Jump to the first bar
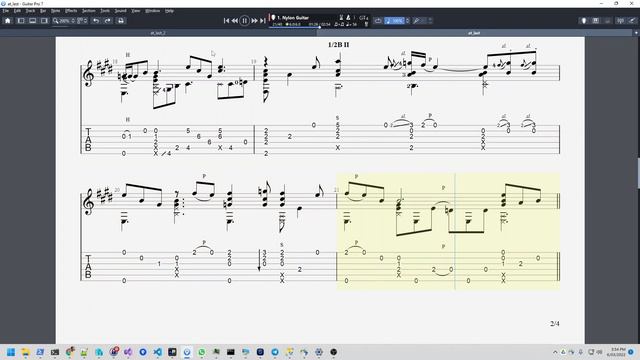Screen dimensions: 640x360 tap(226, 21)
